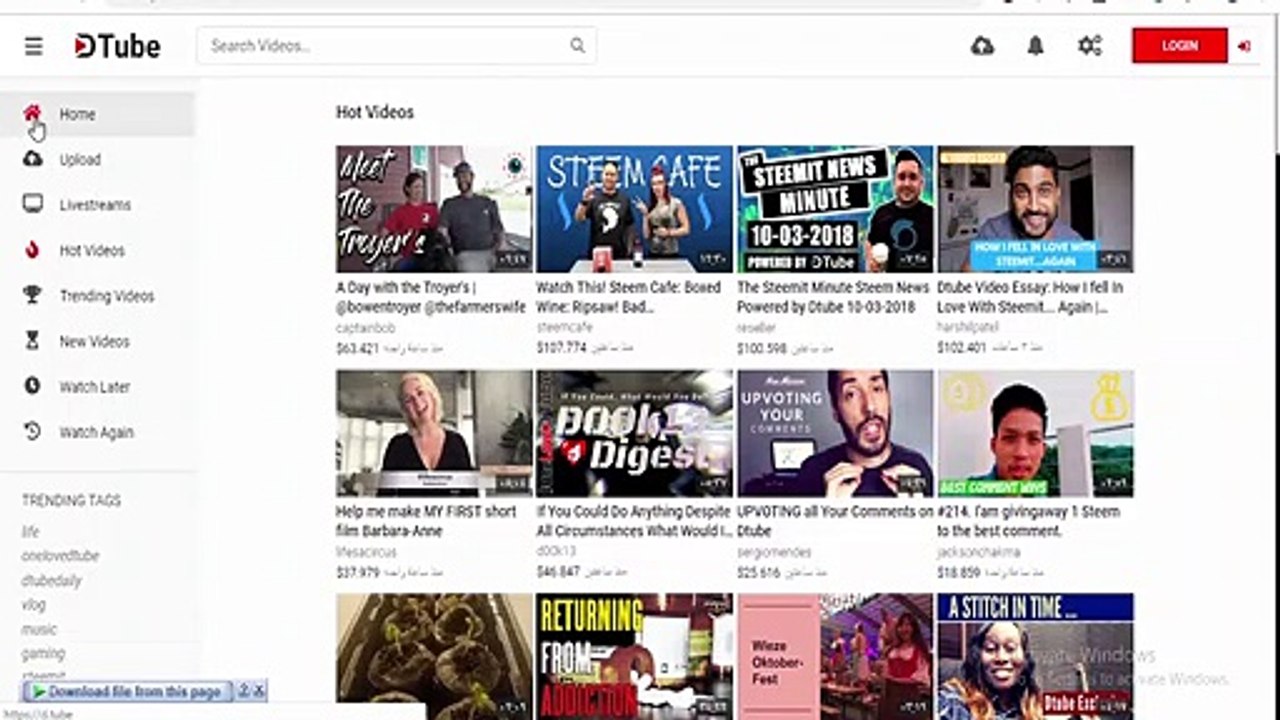Open the Best Comment Wins thumbnail

tap(1035, 433)
